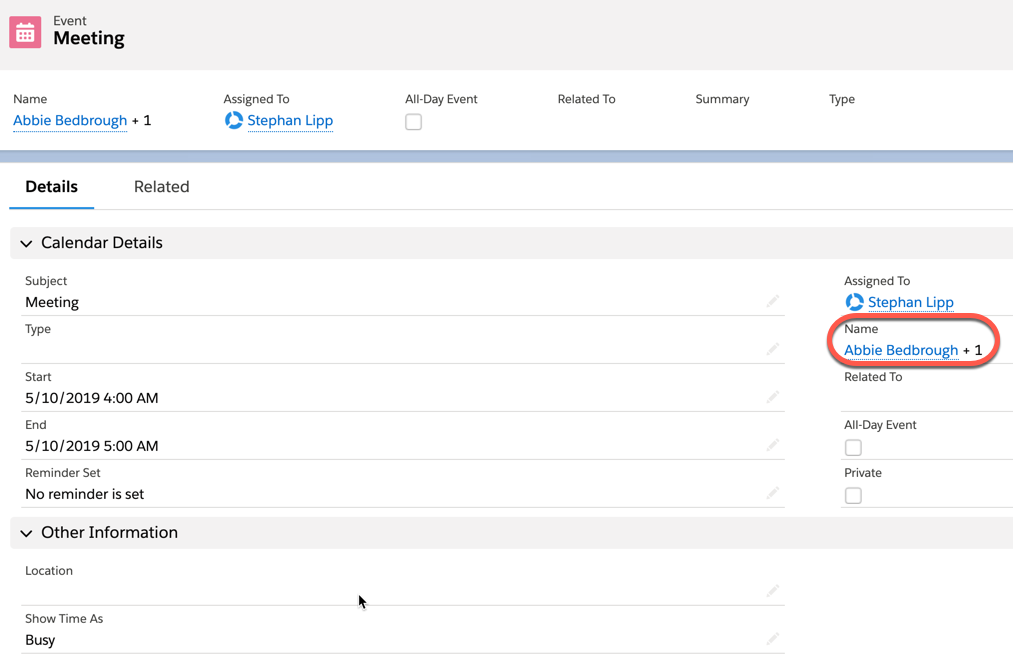This screenshot has width=1013, height=660.
Task: Check the Private checkbox
Action: [853, 495]
